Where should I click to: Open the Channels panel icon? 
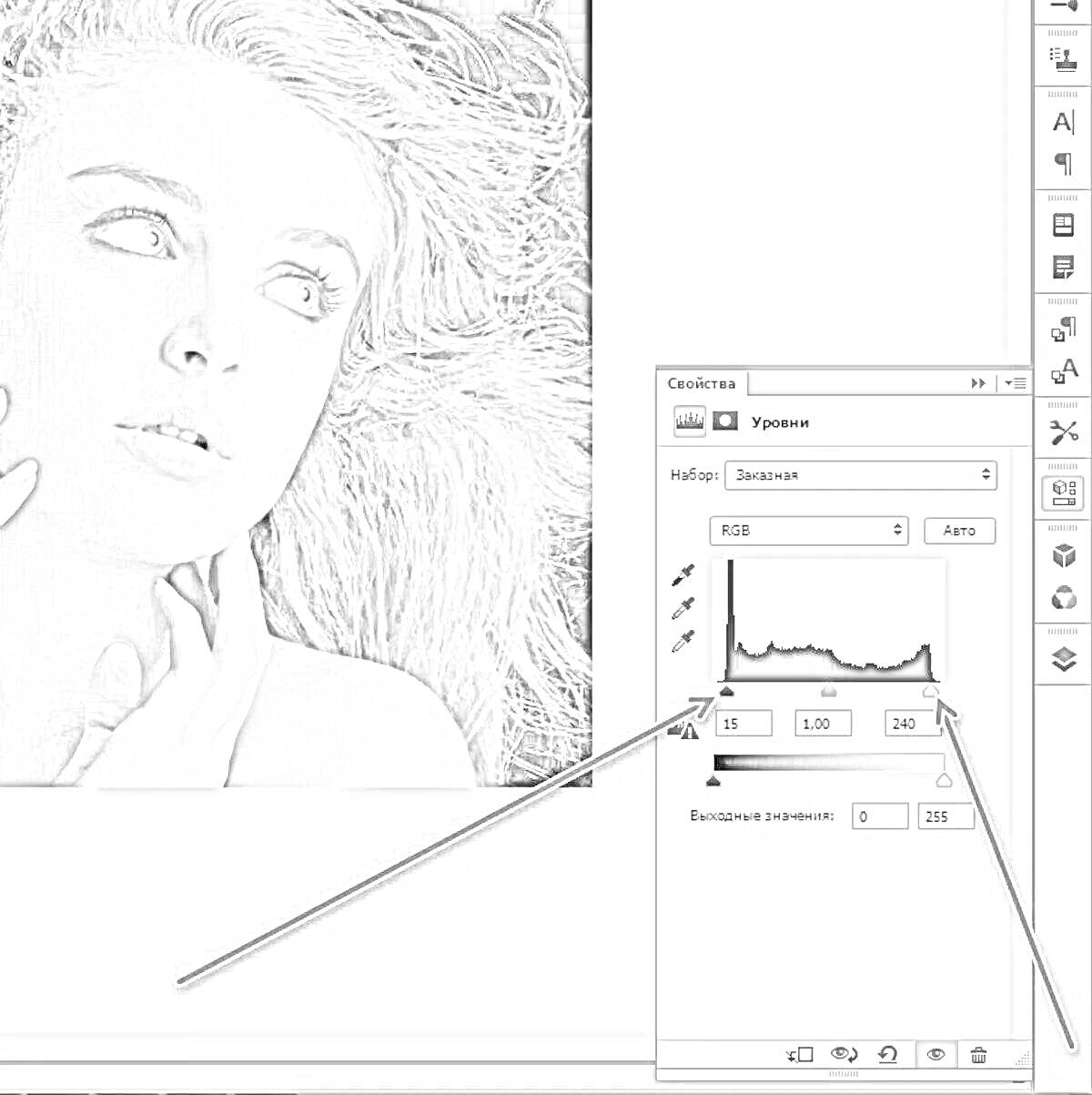click(x=1063, y=598)
